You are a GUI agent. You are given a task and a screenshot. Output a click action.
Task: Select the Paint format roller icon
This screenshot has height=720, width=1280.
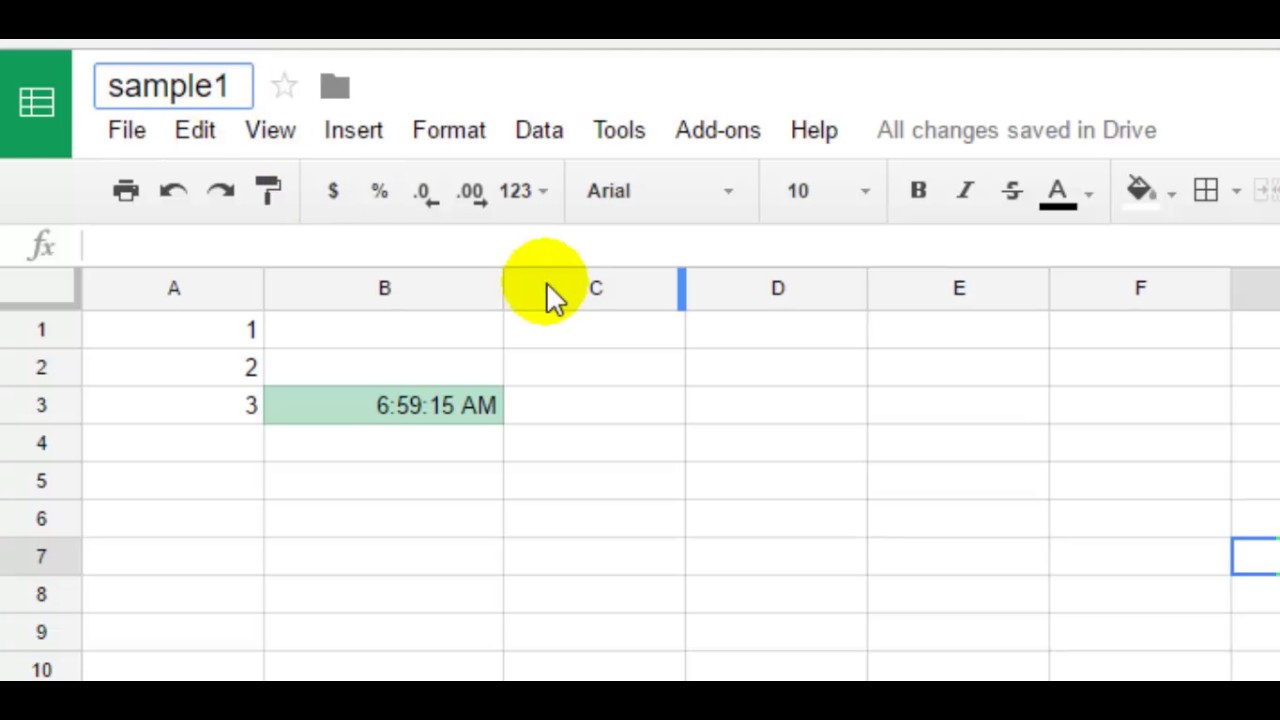(268, 190)
